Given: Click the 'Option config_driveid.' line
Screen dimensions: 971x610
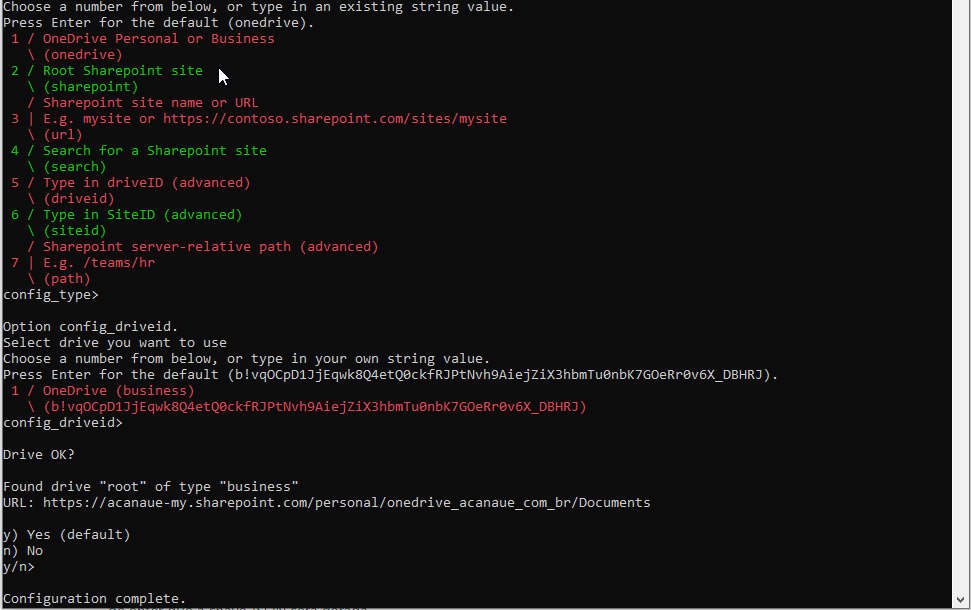Looking at the screenshot, I should (x=90, y=326).
